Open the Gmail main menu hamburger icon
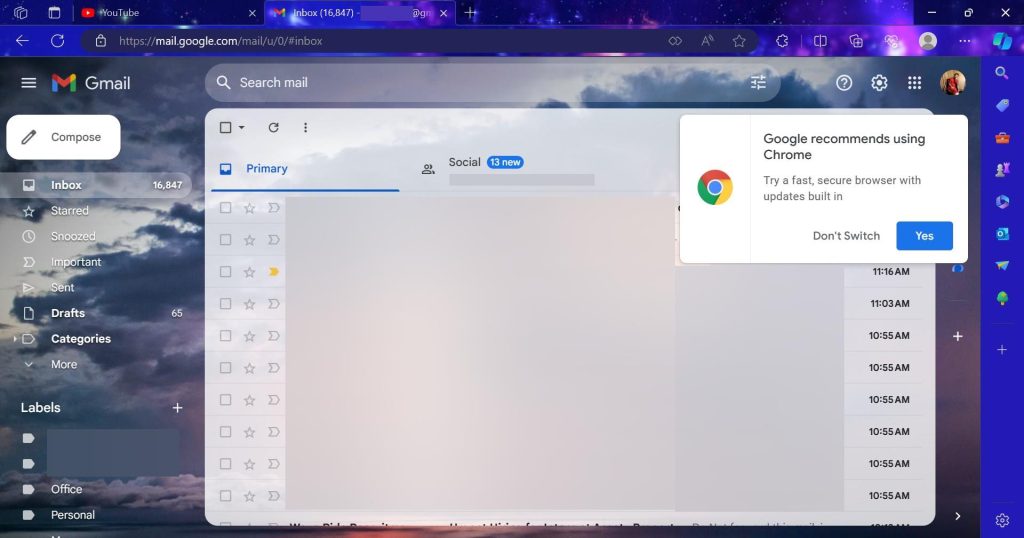This screenshot has height=538, width=1024. pos(28,83)
